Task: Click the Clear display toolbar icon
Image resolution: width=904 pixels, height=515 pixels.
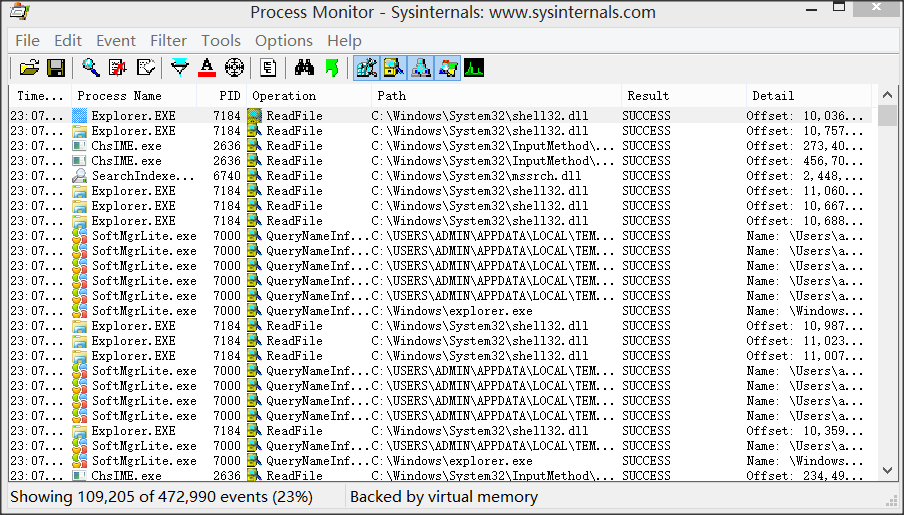Action: [x=146, y=68]
